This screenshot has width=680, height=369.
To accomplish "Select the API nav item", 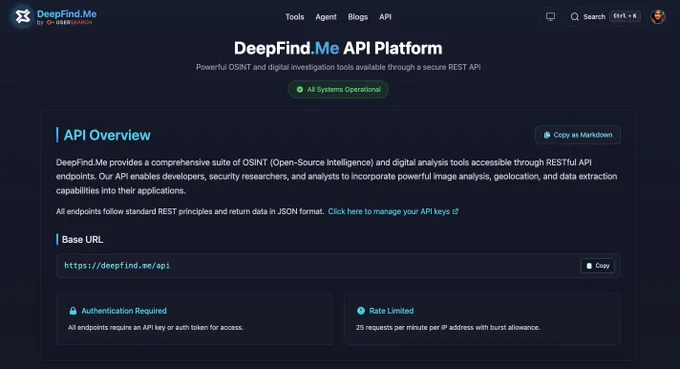I will click(385, 17).
